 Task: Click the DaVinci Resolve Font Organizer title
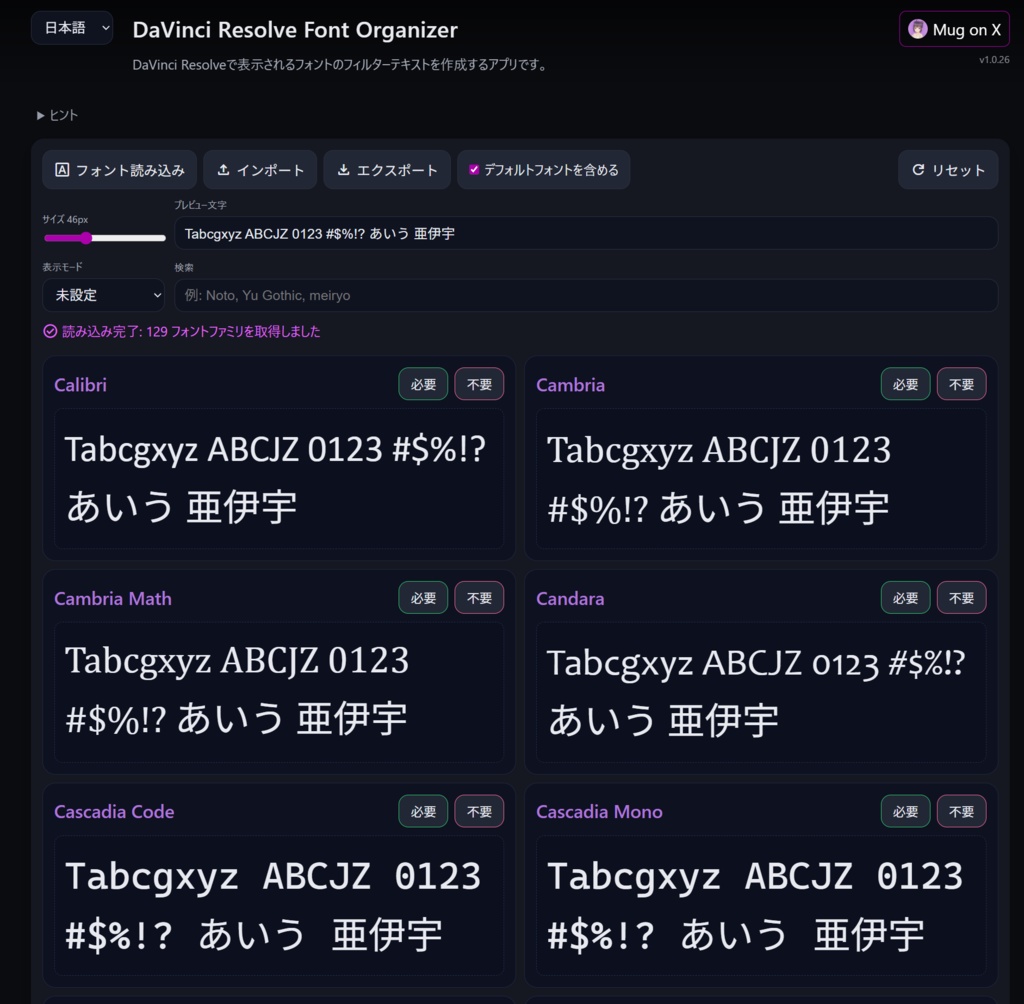(295, 30)
